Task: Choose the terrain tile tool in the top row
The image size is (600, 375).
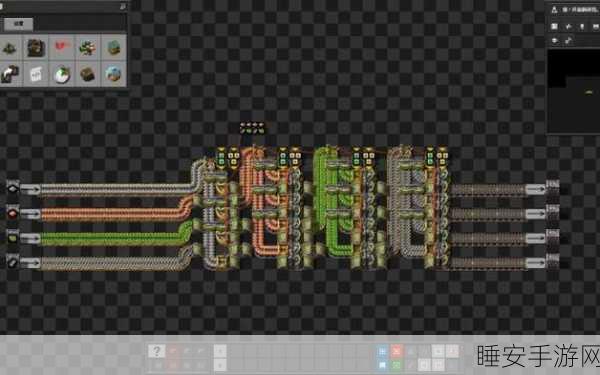Action: pyautogui.click(x=114, y=48)
